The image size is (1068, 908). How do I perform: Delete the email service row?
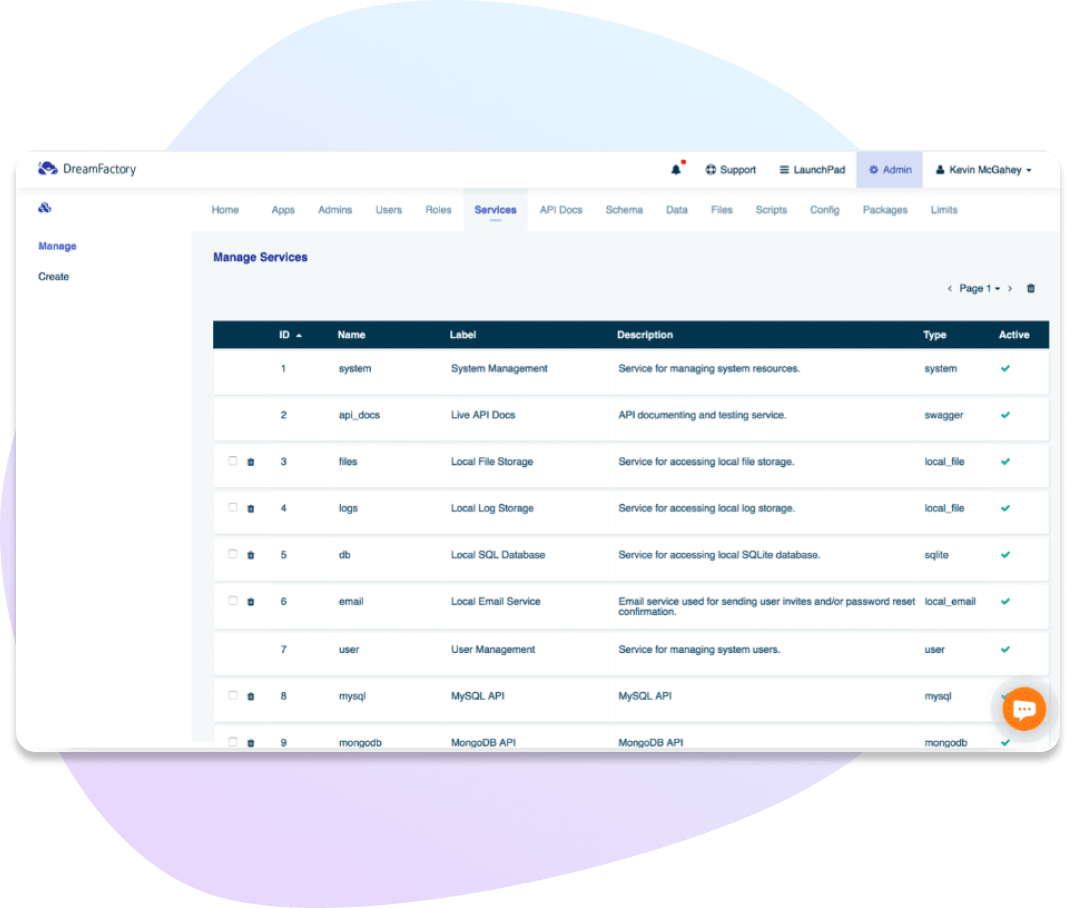coord(251,602)
